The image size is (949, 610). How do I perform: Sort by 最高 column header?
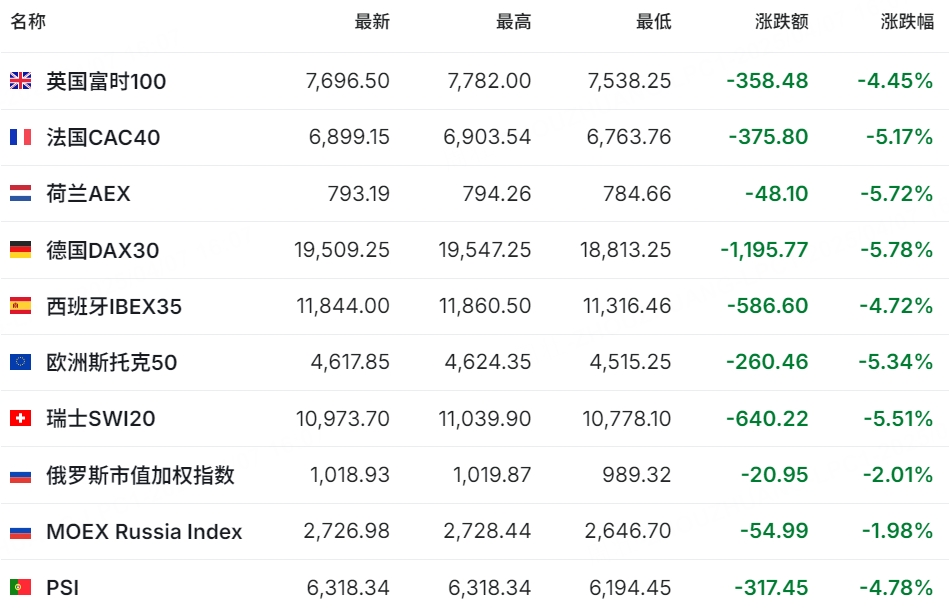(x=513, y=22)
